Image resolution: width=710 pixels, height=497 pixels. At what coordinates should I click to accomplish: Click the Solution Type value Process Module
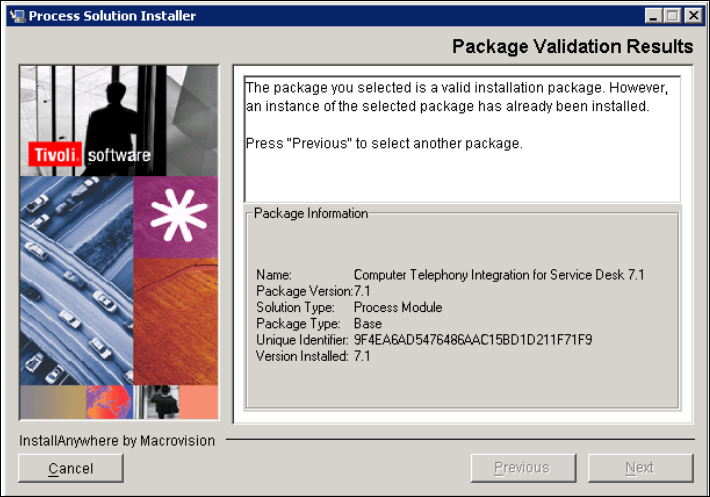(x=398, y=307)
